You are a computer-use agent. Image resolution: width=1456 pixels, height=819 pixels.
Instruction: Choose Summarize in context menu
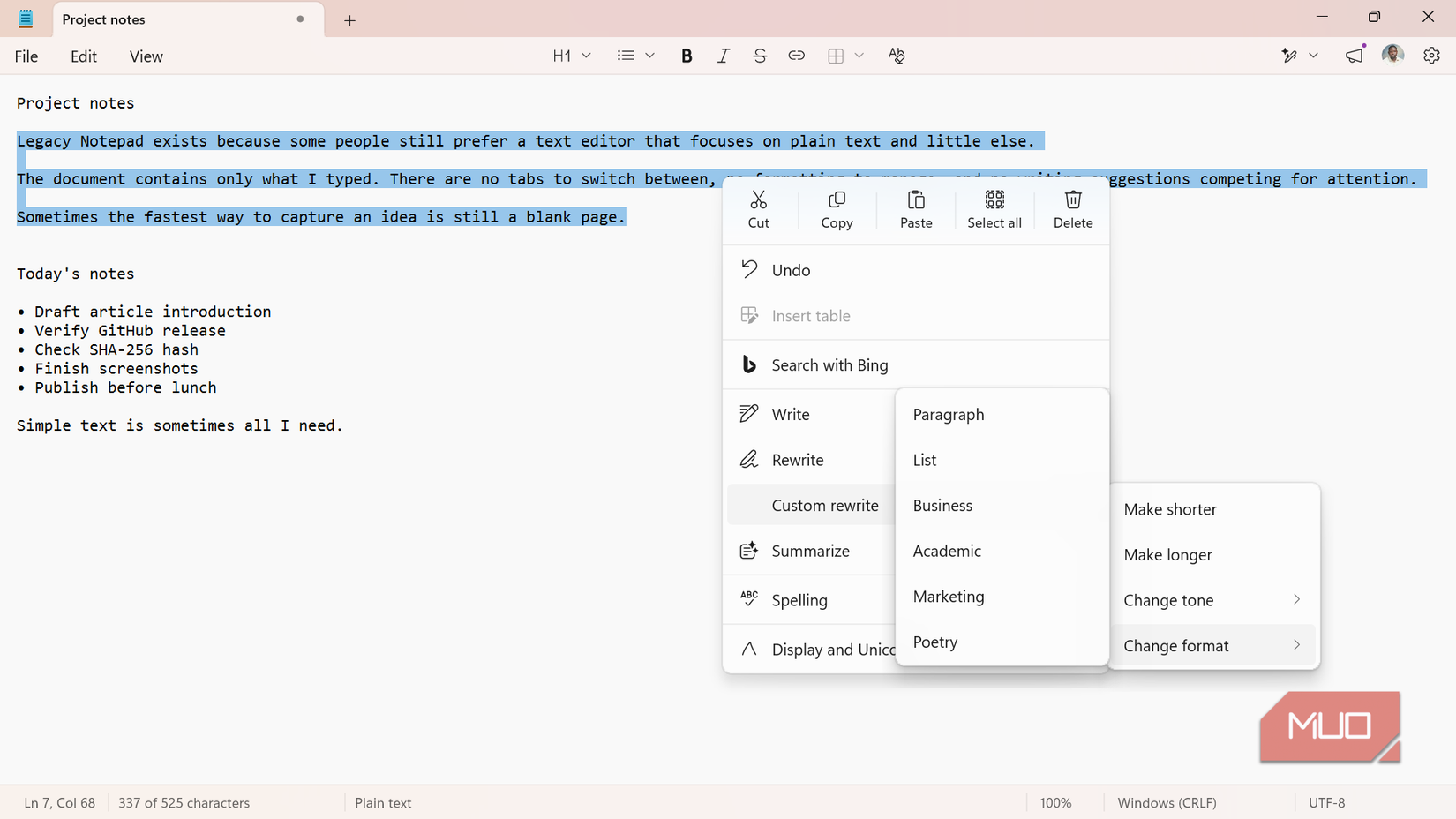point(811,551)
